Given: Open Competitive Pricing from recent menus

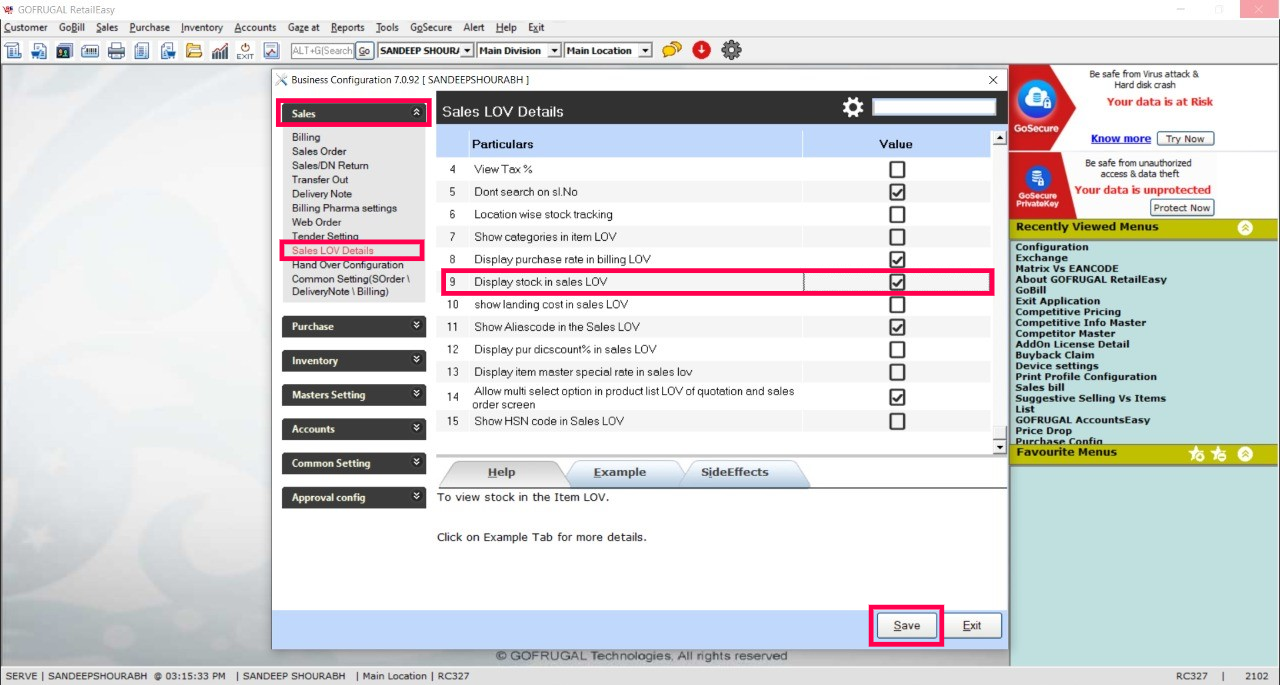Looking at the screenshot, I should tap(1068, 312).
